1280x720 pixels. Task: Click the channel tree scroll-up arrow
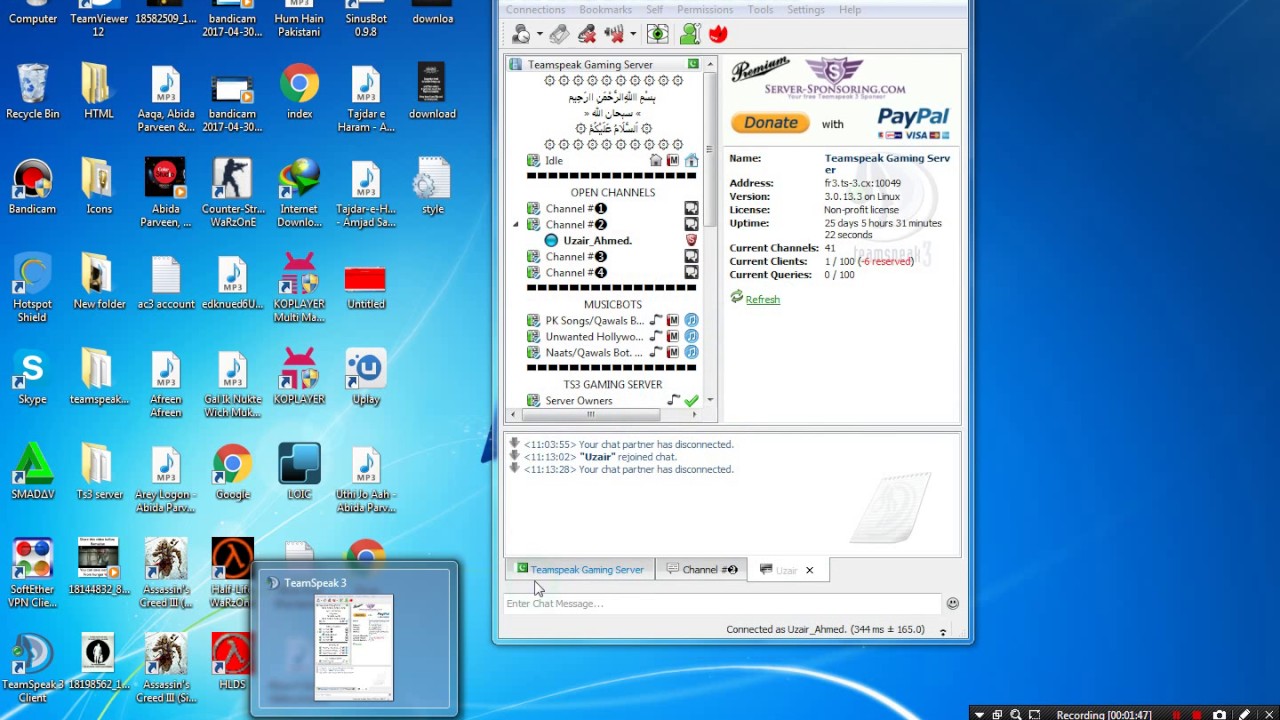point(710,64)
